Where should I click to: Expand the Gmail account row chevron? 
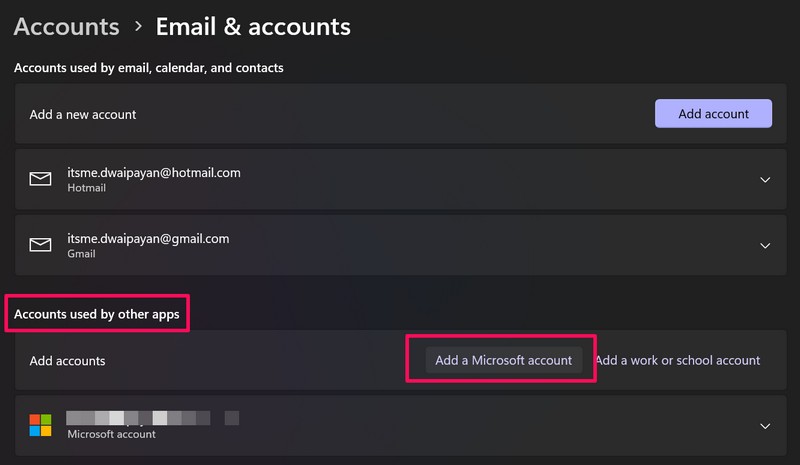[765, 246]
